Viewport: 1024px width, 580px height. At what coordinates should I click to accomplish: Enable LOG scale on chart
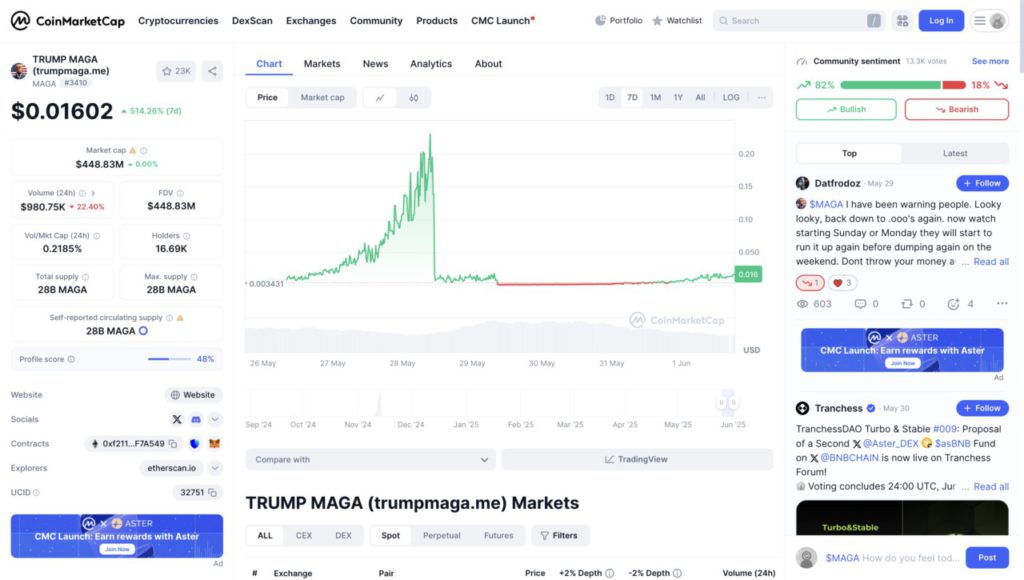[731, 98]
